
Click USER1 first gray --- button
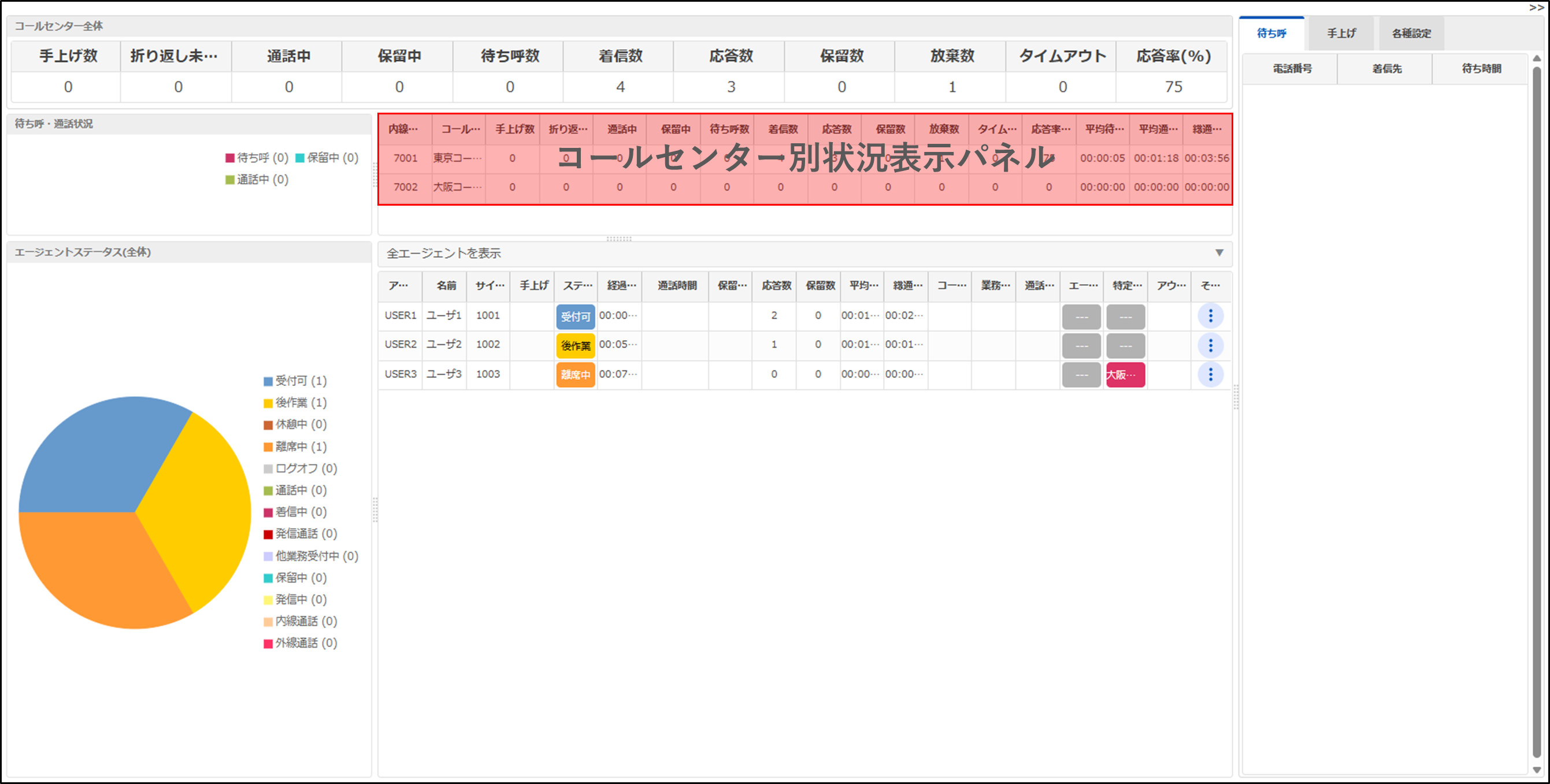[x=1081, y=317]
